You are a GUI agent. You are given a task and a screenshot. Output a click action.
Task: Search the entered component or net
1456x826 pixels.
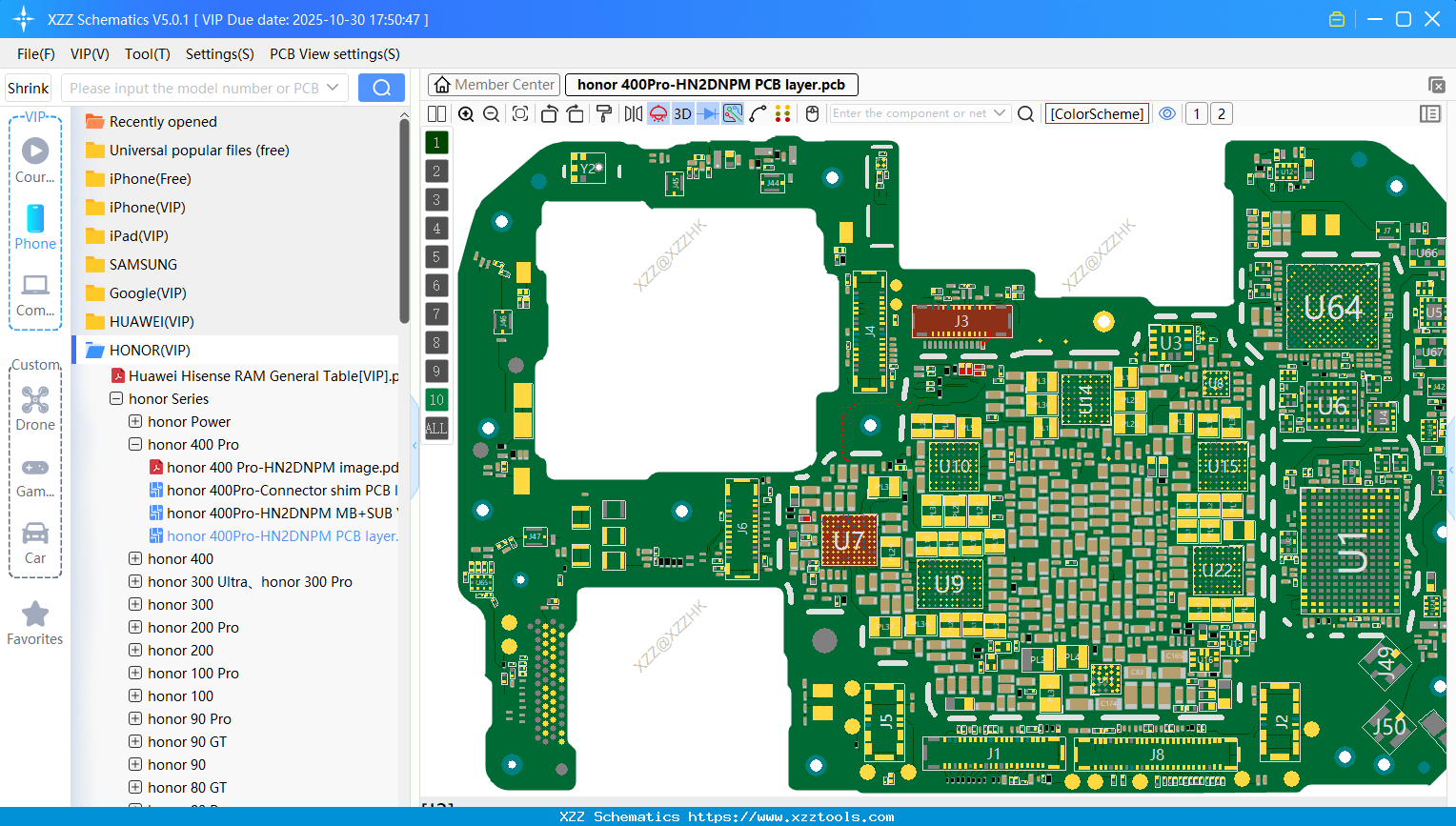pos(1025,113)
